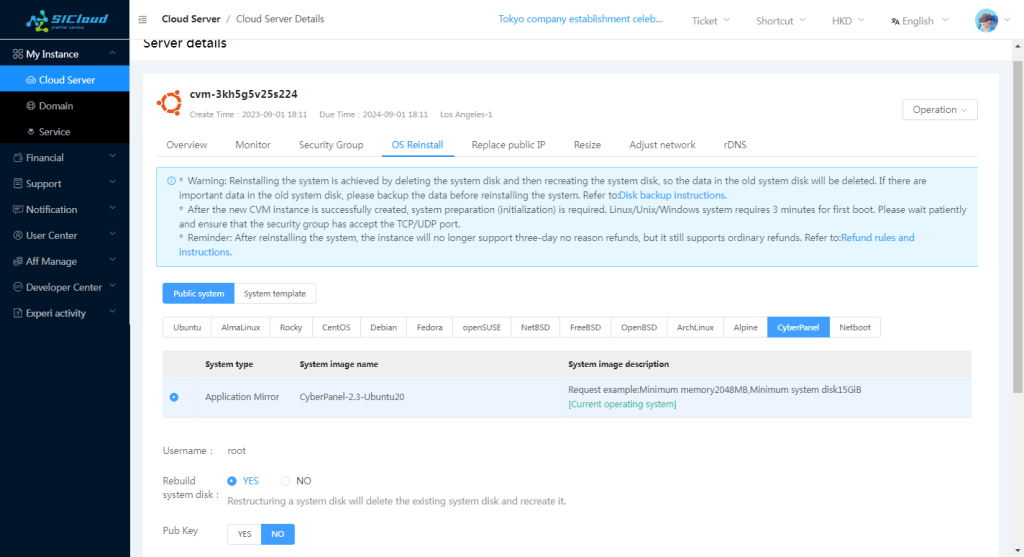Click the SICloud logo
The height and width of the screenshot is (557, 1024).
click(64, 21)
